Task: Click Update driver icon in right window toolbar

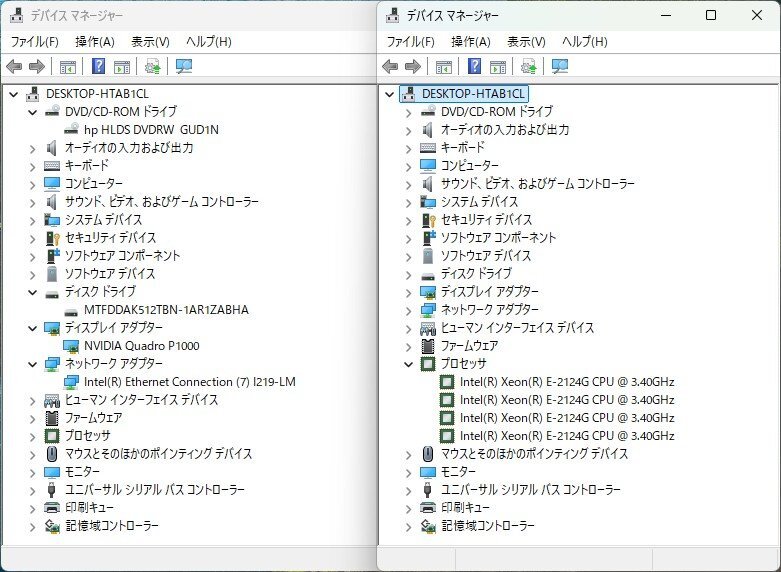Action: pyautogui.click(x=528, y=66)
